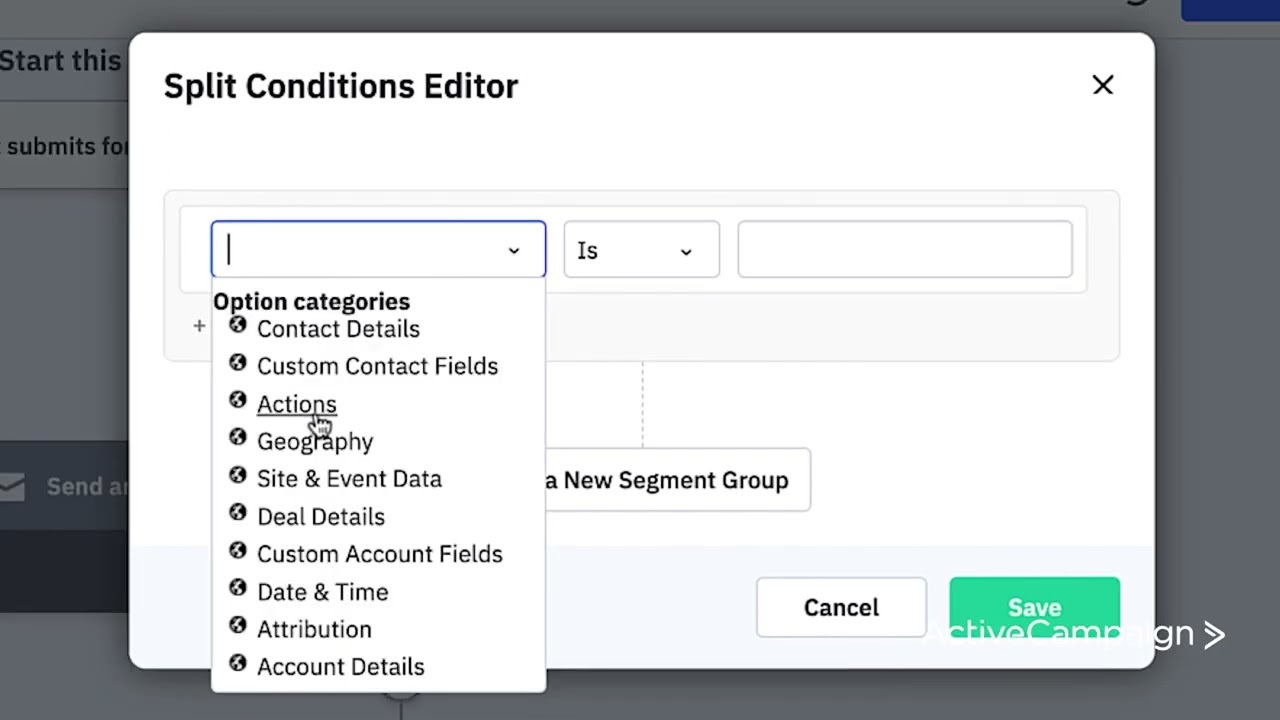Click the icon next to Custom Contact Fields
1280x720 pixels.
[238, 363]
